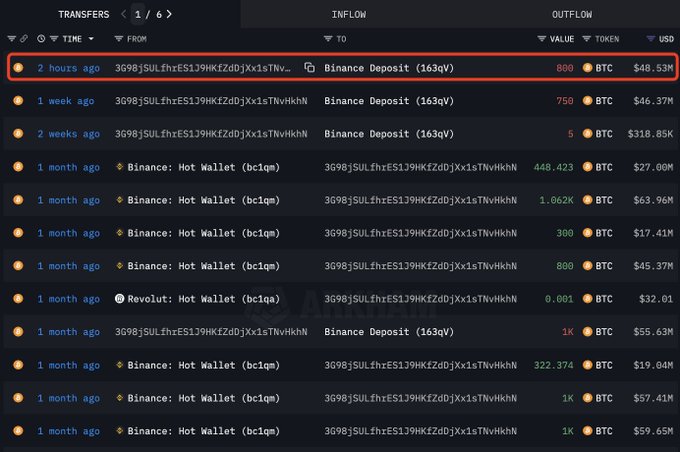Screen dimensions: 680x452
Task: Select the 0.001 value
Action: 559,299
